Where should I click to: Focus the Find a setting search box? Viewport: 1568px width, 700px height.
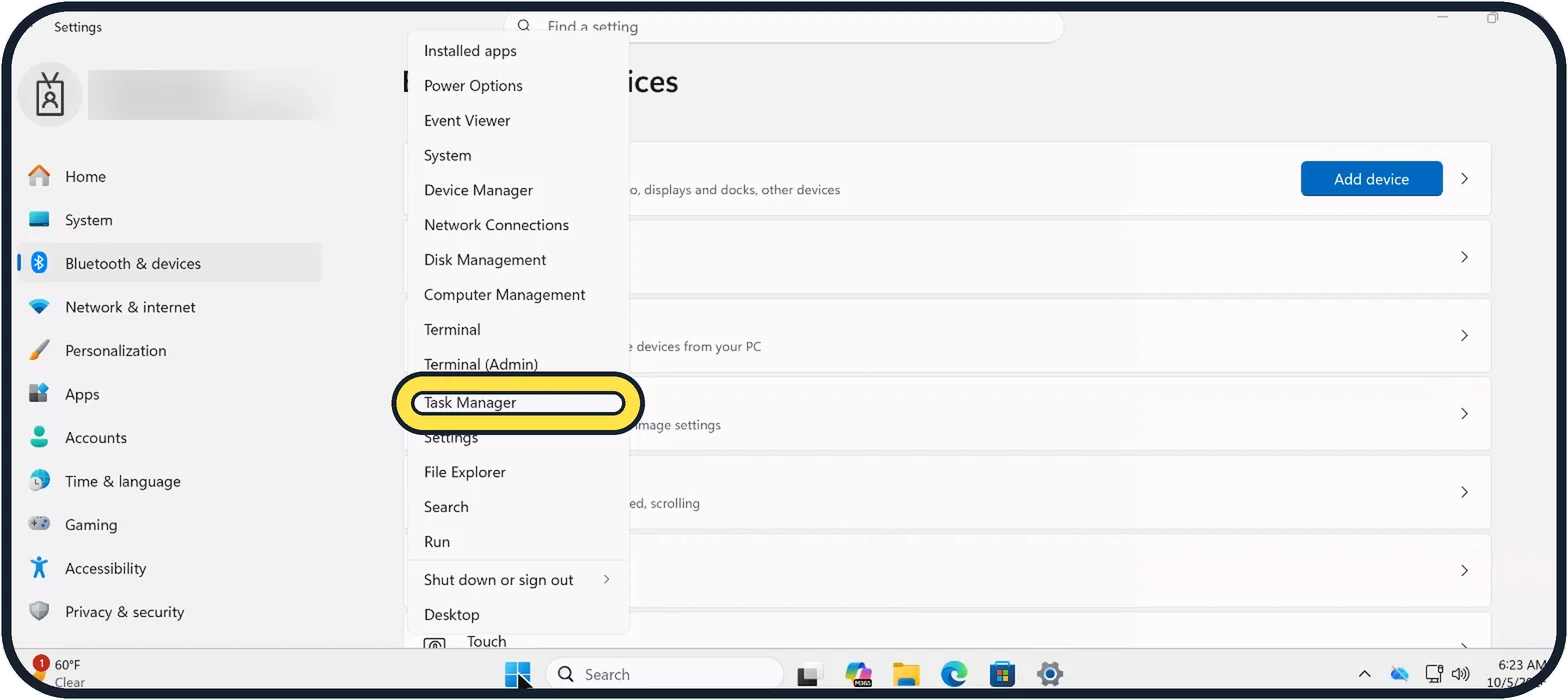784,27
